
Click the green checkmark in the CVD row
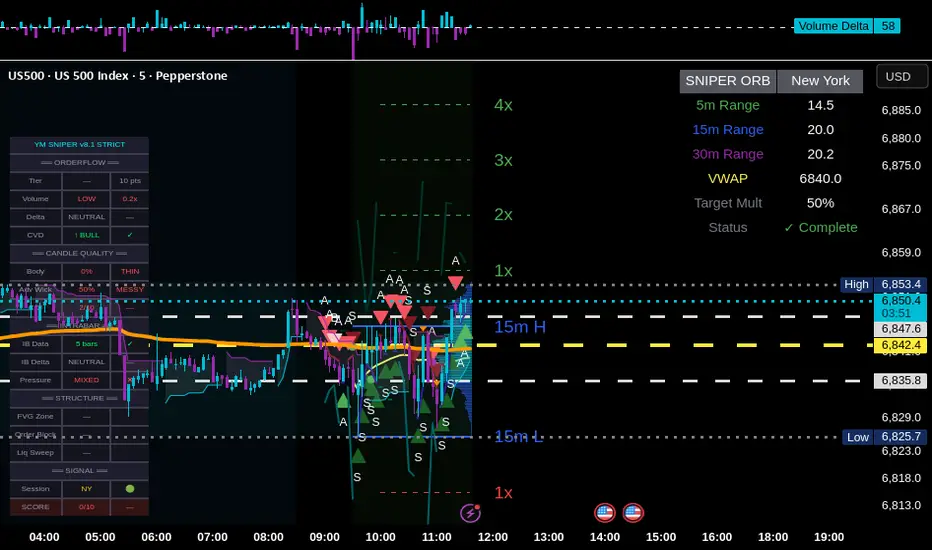click(x=130, y=235)
